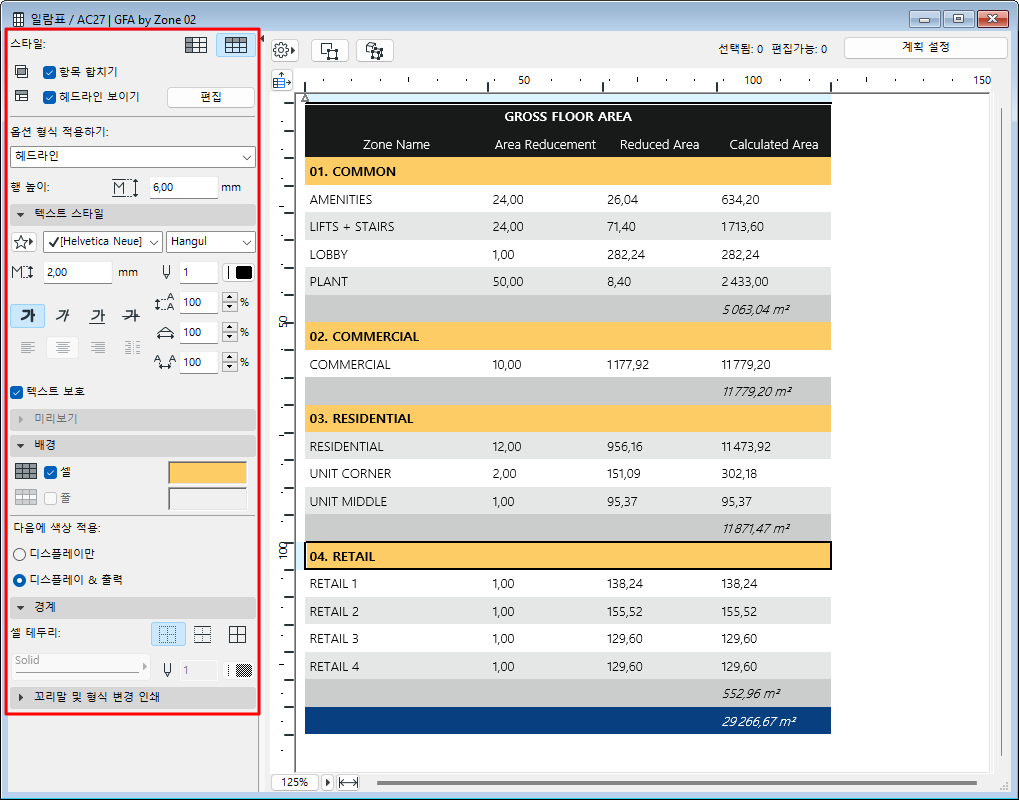1019x800 pixels.
Task: Select the underline text style icon
Action: tap(97, 316)
